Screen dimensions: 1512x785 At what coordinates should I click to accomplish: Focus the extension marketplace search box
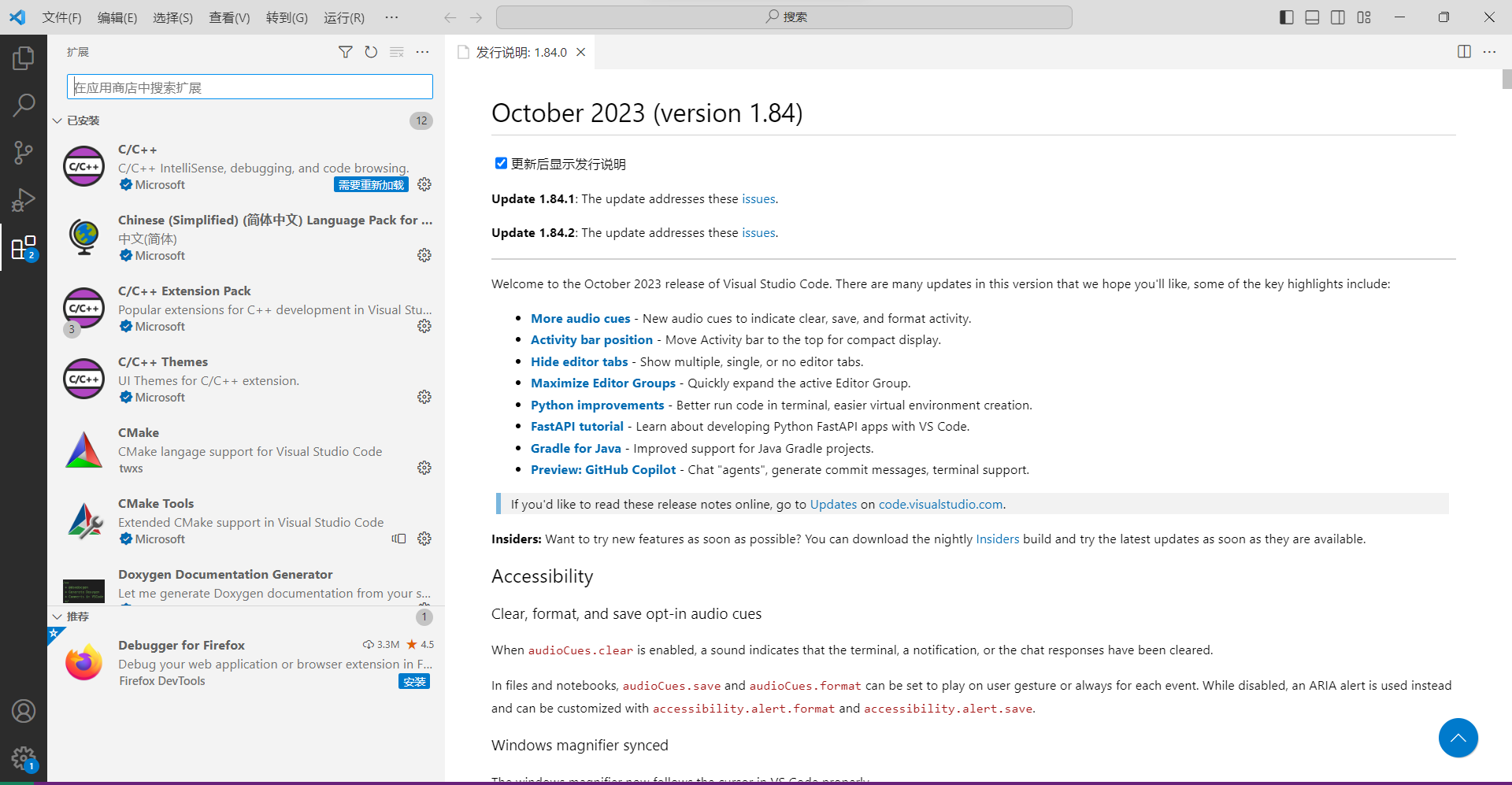pos(250,87)
